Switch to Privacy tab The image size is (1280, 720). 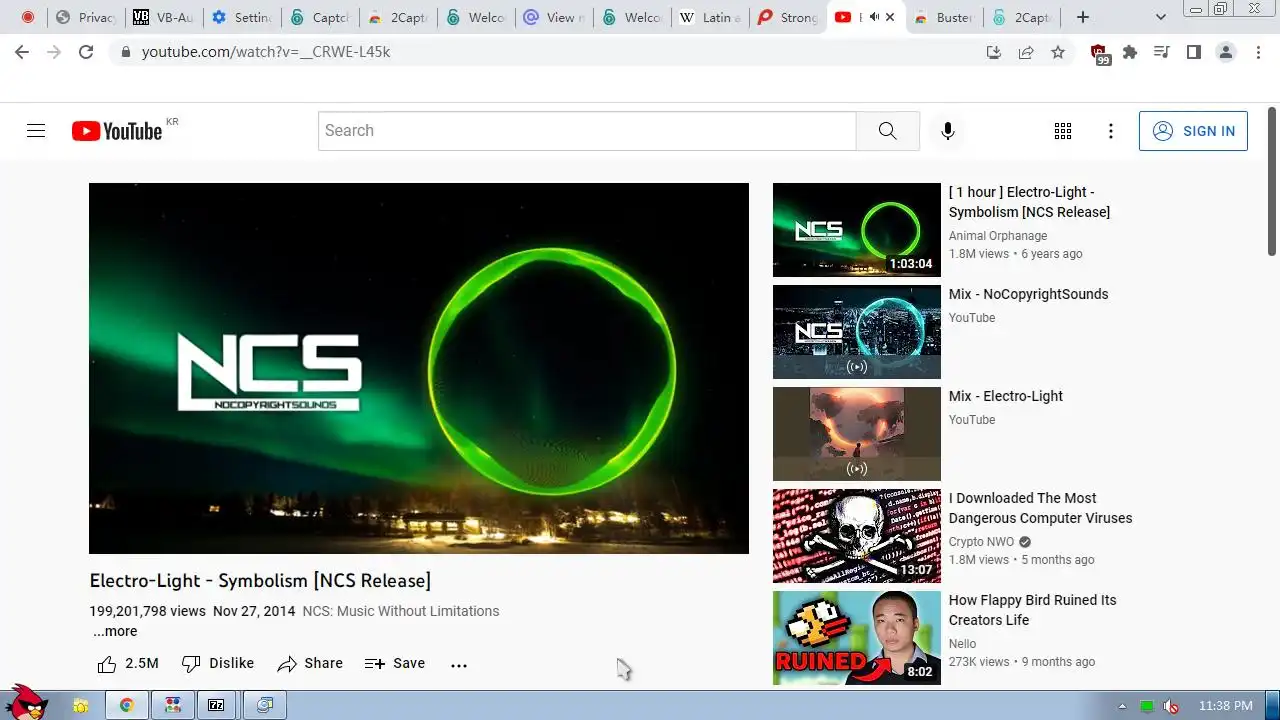[87, 17]
